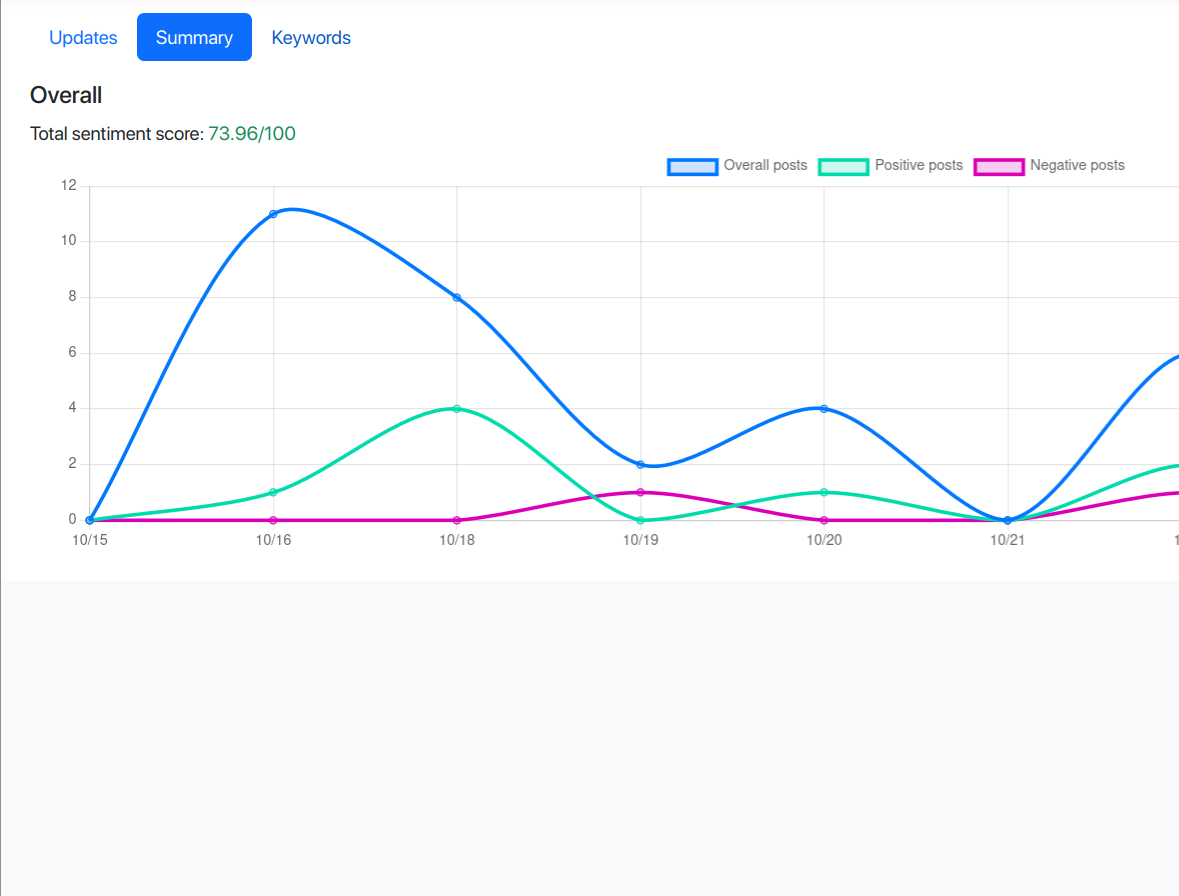
Task: Open the Keywords tab
Action: click(x=311, y=37)
